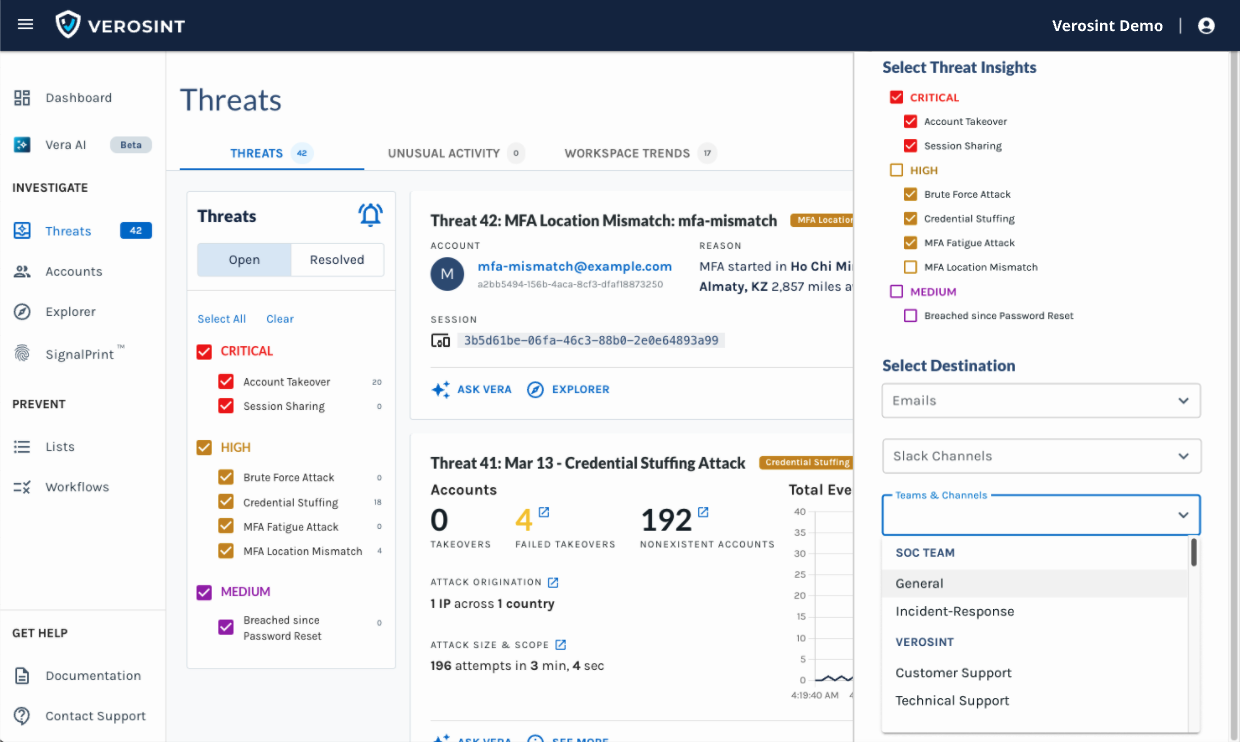This screenshot has width=1240, height=742.
Task: Click the Dashboard grid icon
Action: pyautogui.click(x=22, y=98)
